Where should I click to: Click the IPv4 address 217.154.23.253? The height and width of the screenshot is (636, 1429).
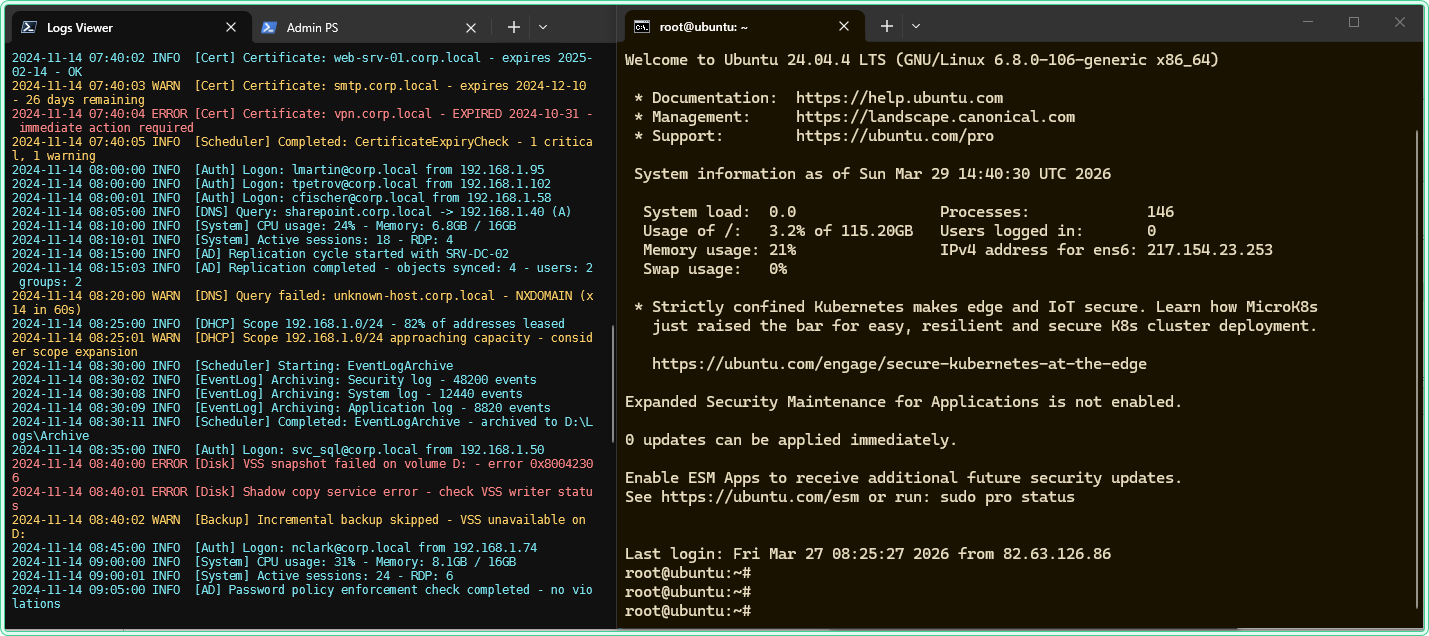(x=1210, y=250)
